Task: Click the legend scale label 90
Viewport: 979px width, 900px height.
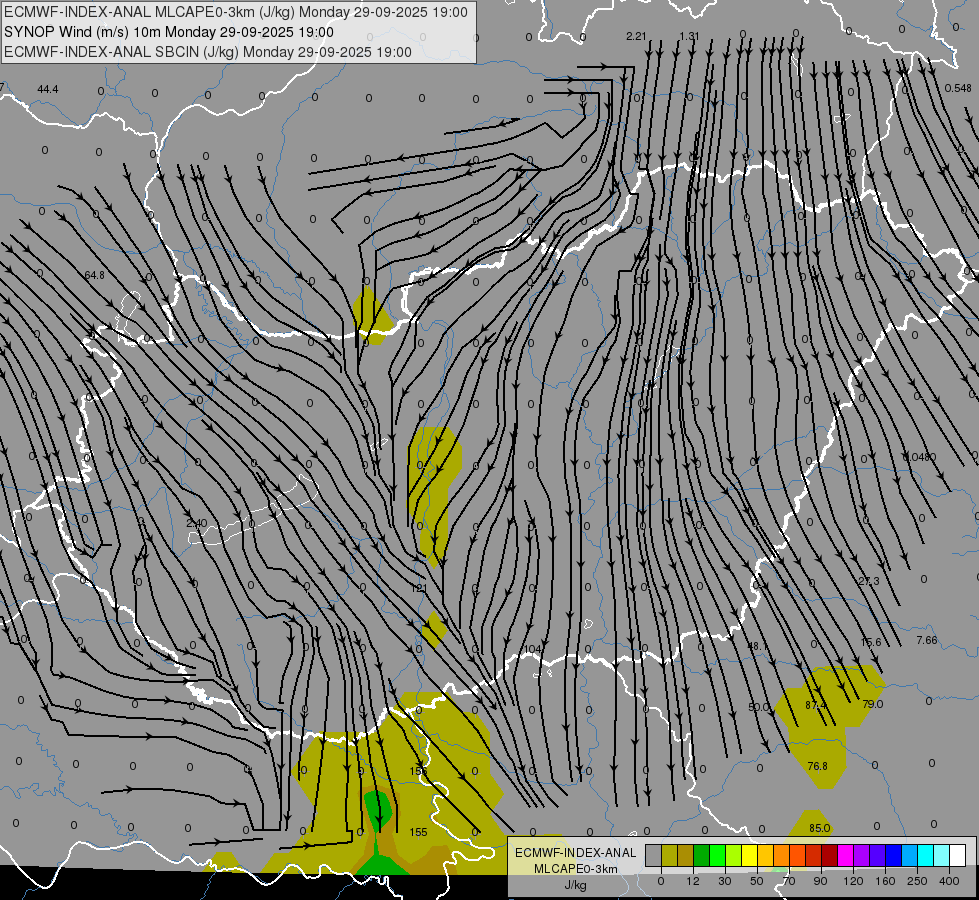Action: click(x=820, y=881)
